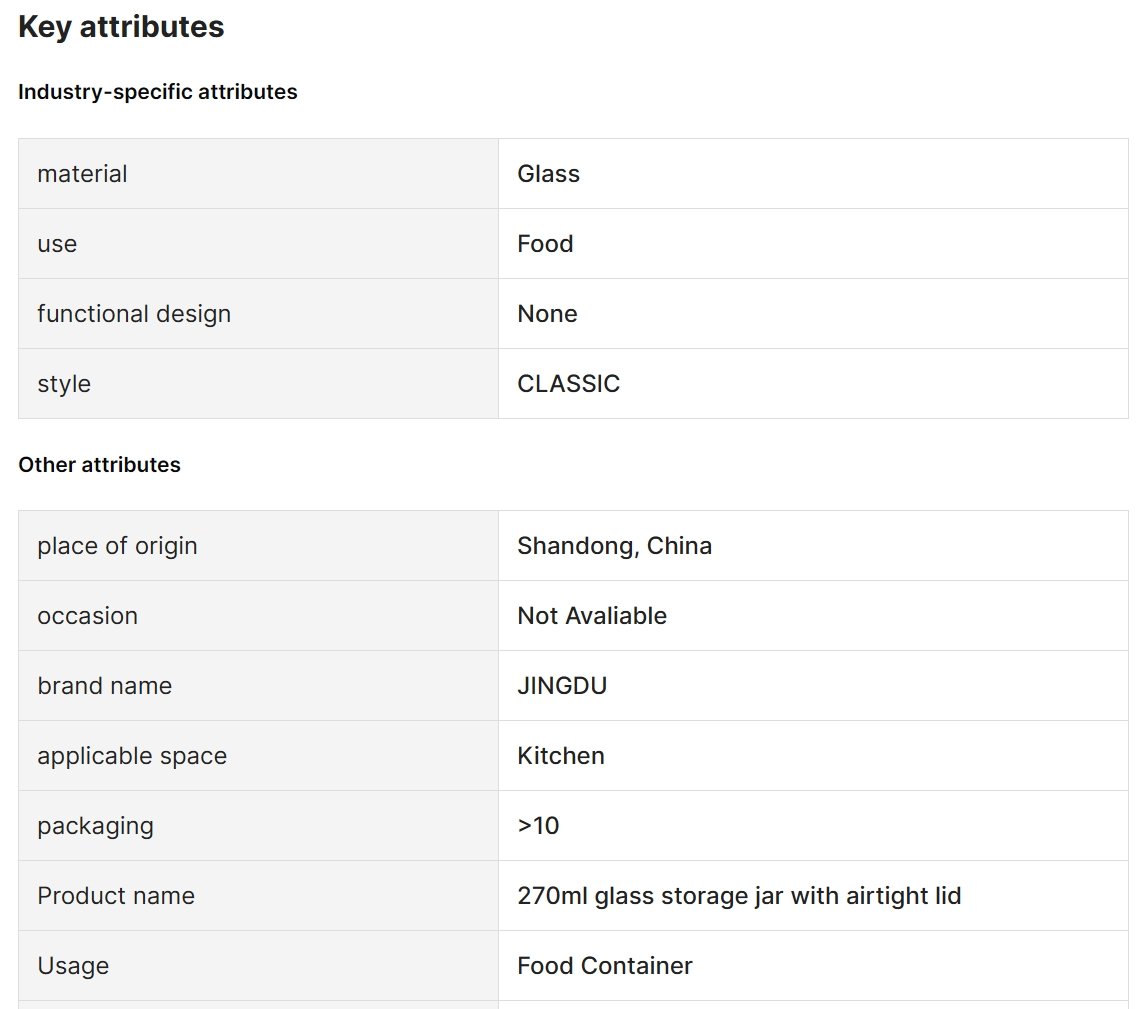Select the Food Container usage value

[605, 965]
